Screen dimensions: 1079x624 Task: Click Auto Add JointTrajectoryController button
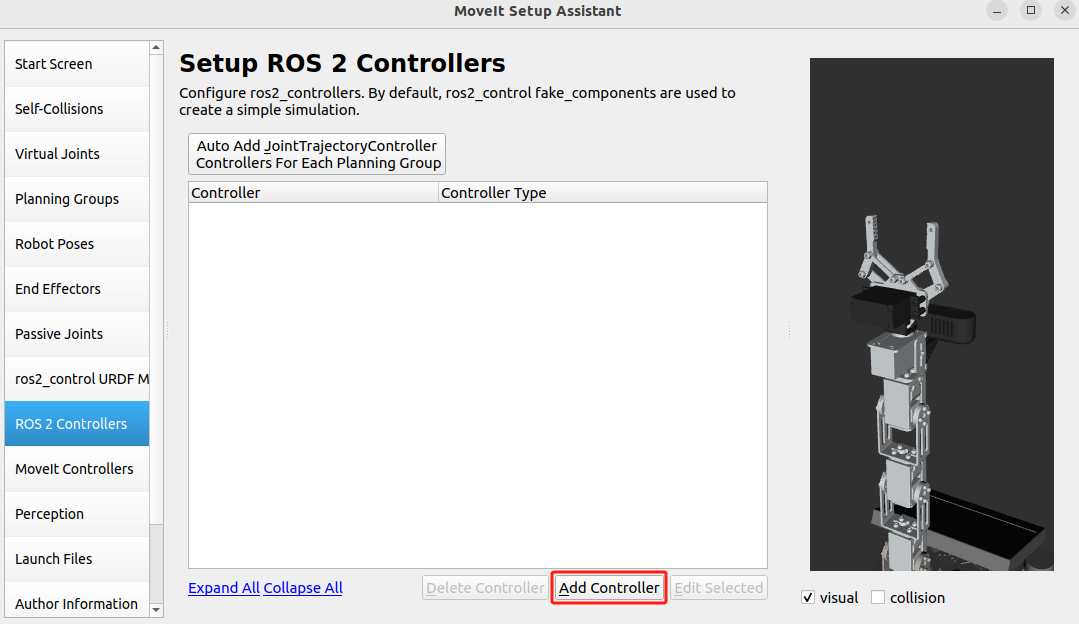click(x=317, y=154)
